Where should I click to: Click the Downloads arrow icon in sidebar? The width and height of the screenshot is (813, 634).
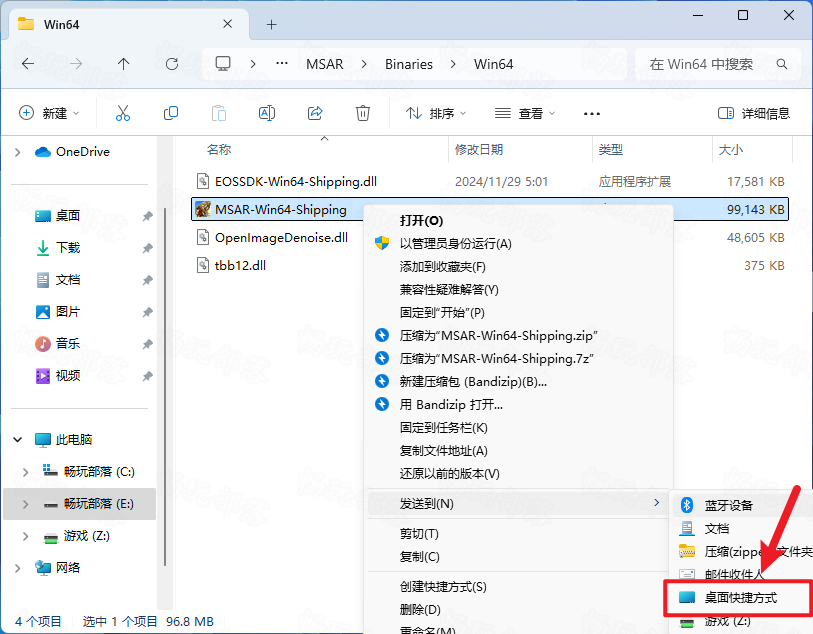(x=43, y=248)
